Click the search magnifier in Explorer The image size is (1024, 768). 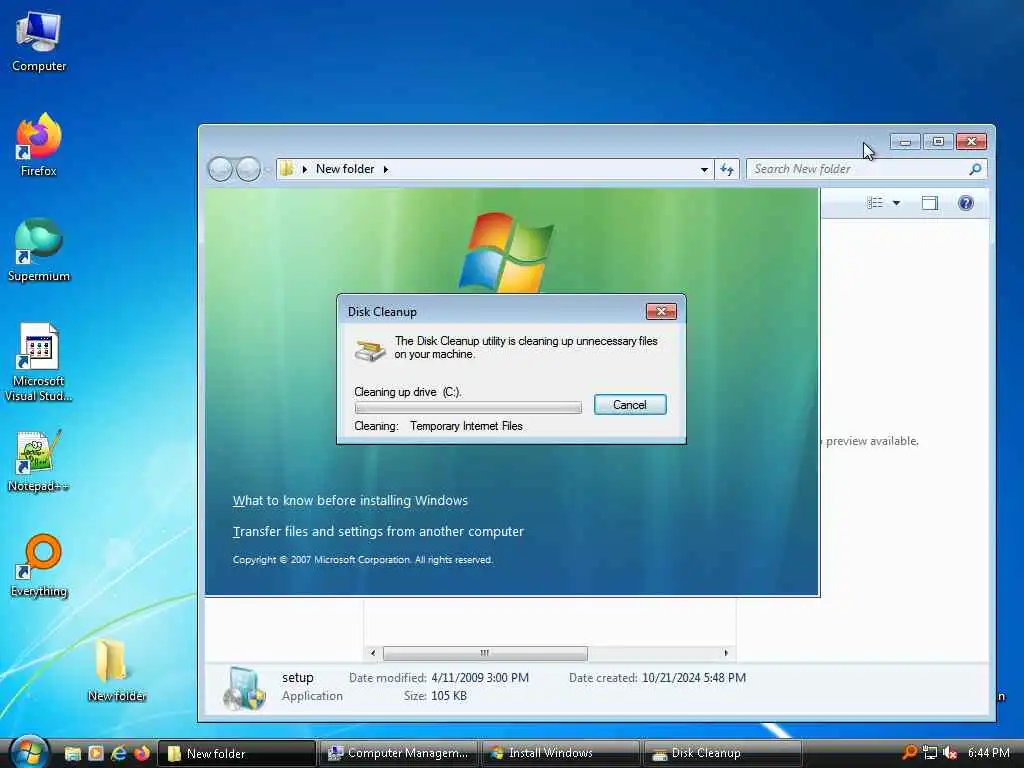(975, 169)
